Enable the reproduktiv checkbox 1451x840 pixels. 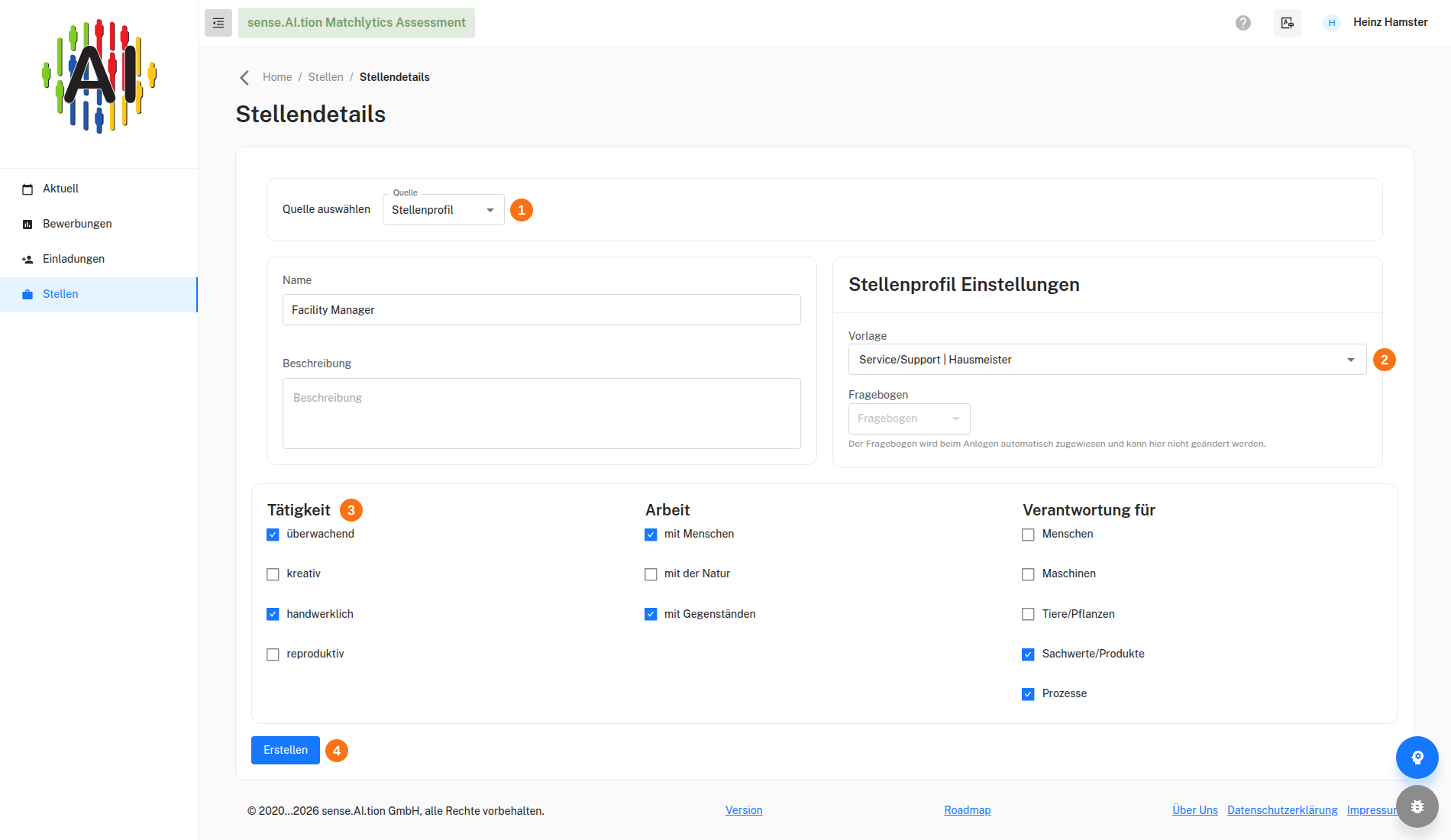273,654
